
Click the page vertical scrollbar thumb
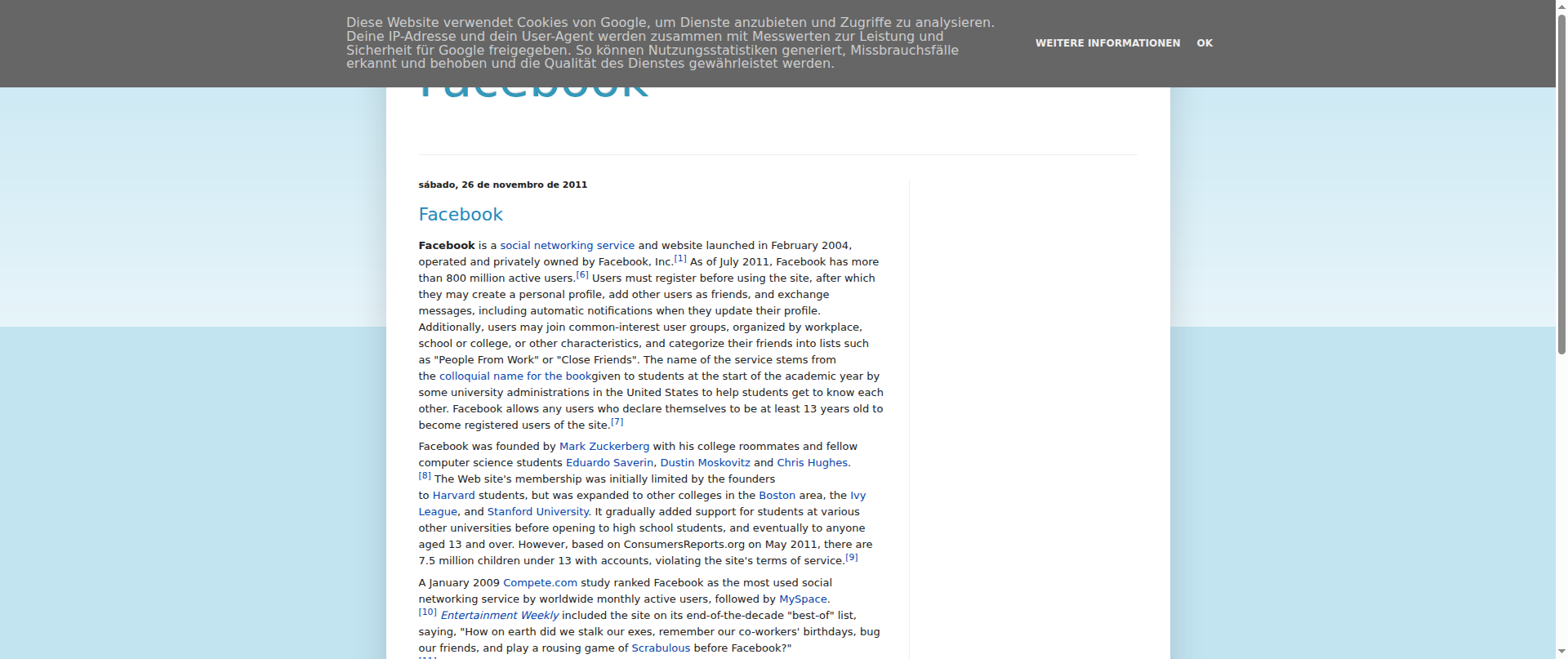pos(1561,183)
